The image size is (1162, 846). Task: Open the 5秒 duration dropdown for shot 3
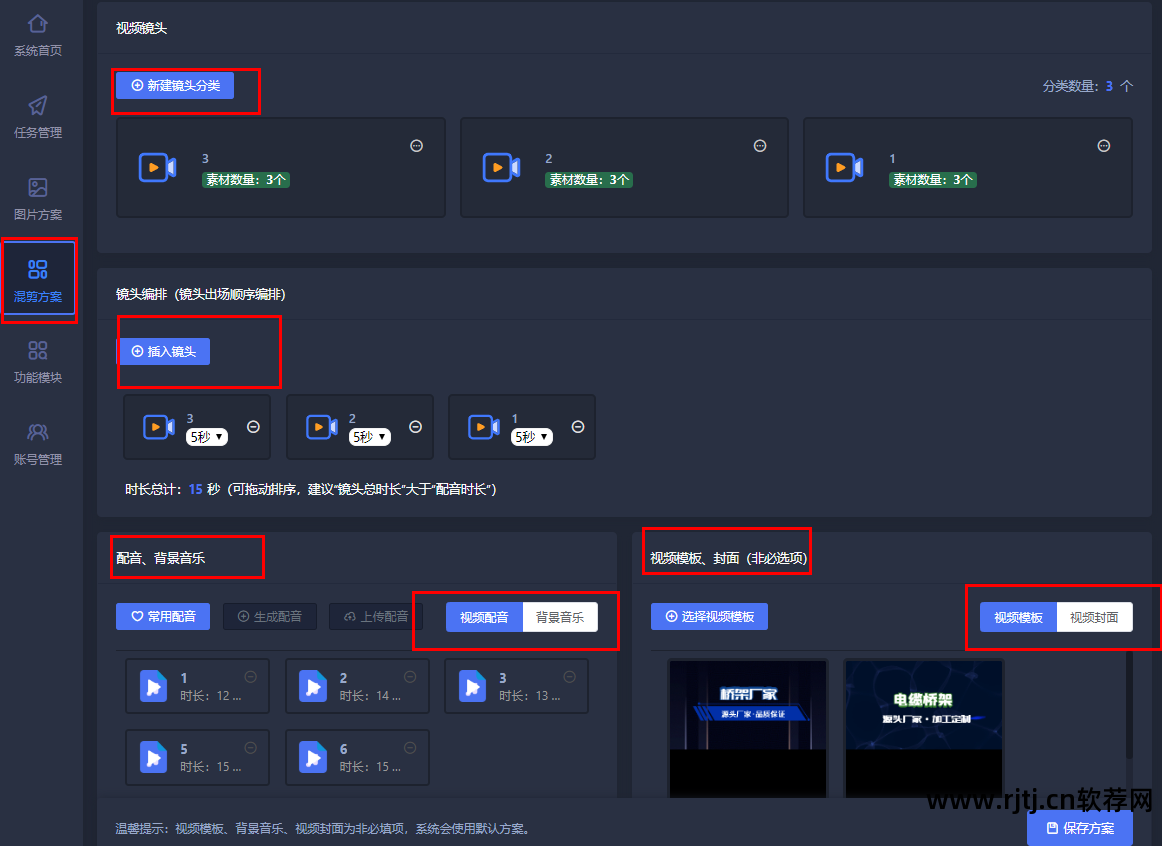(x=207, y=437)
